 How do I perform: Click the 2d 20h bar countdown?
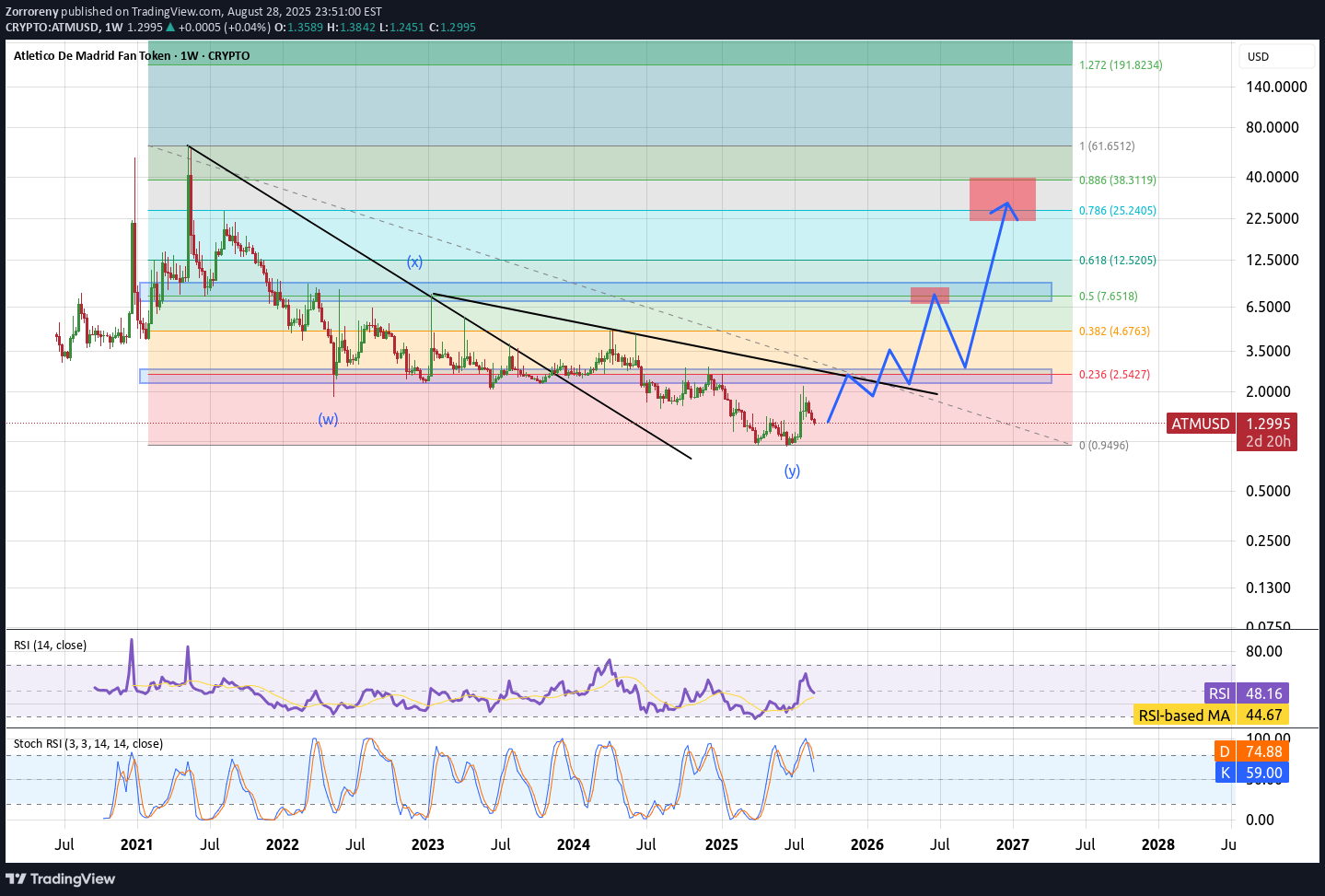tap(1268, 441)
